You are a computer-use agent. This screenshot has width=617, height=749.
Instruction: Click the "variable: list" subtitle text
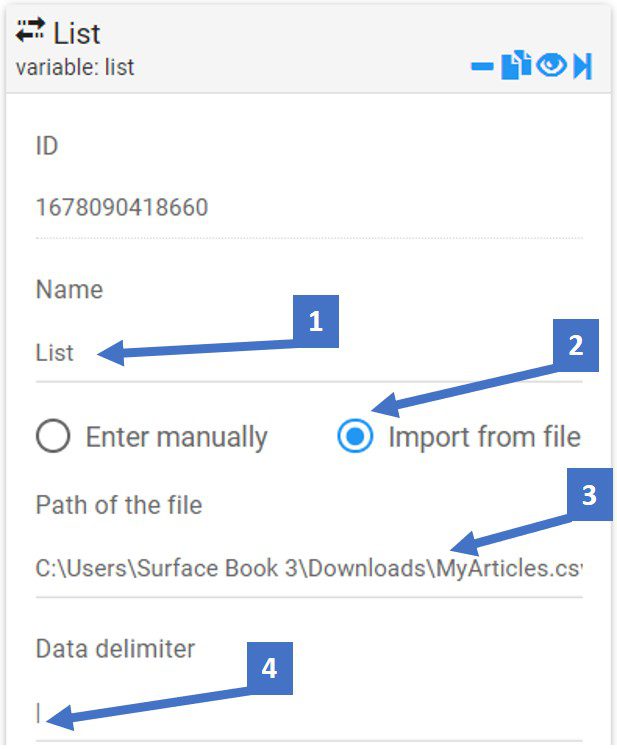click(75, 67)
